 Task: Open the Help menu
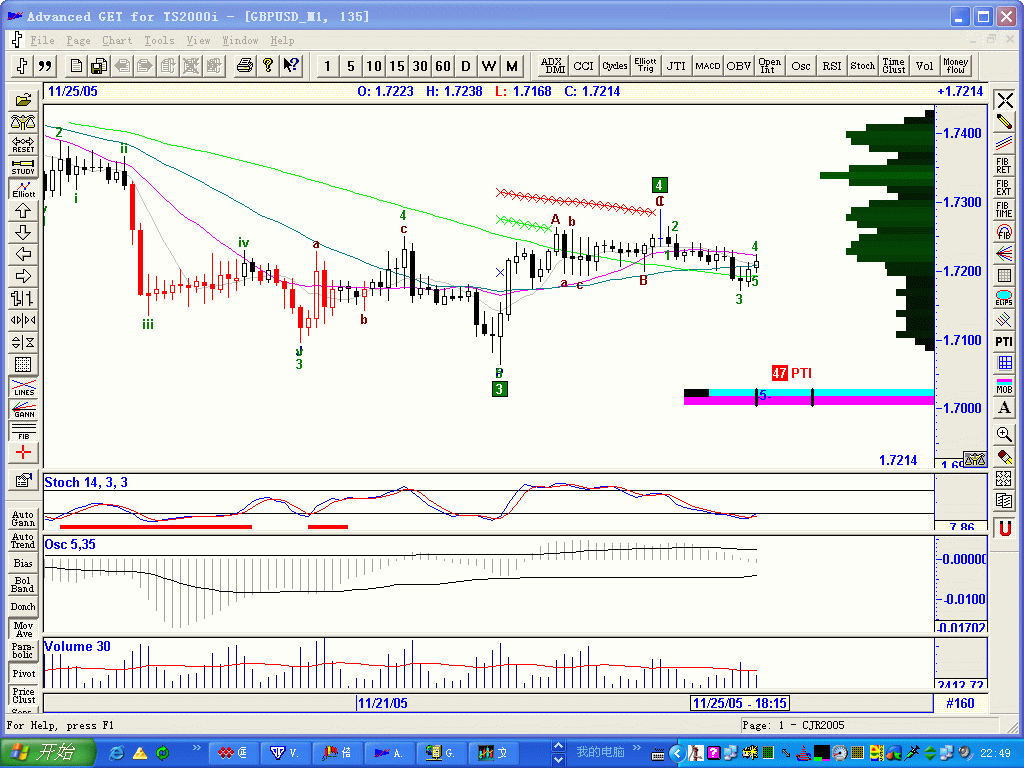(282, 40)
